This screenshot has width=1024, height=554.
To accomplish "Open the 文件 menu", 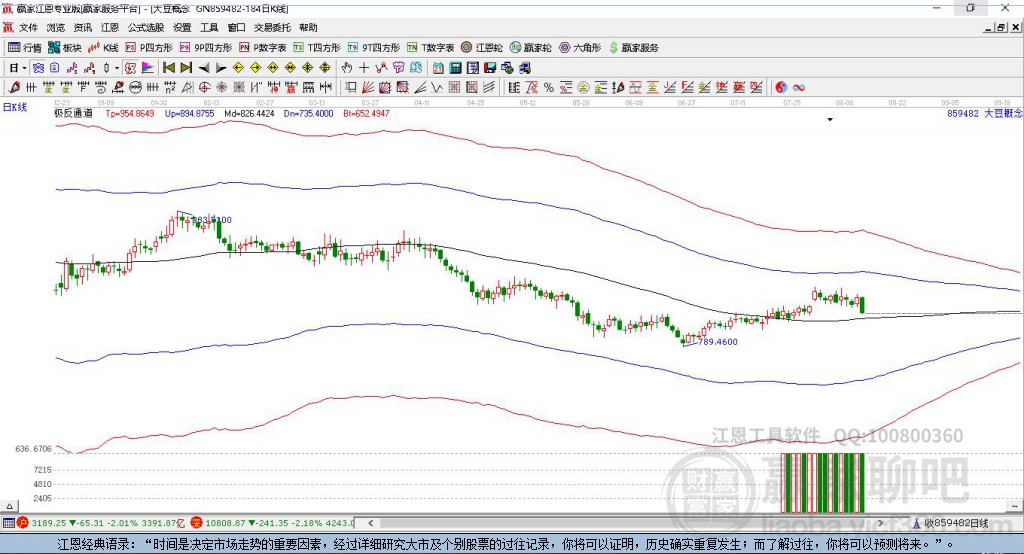I will (29, 27).
